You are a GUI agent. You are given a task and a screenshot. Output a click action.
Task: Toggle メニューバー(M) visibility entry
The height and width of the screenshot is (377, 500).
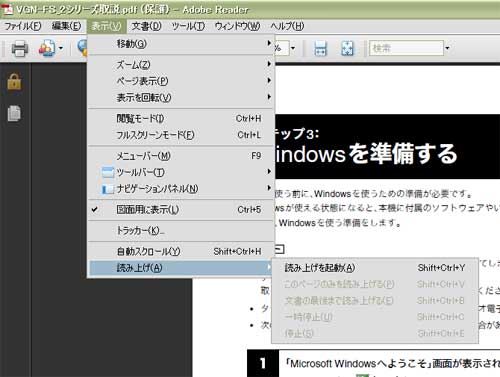click(x=181, y=156)
